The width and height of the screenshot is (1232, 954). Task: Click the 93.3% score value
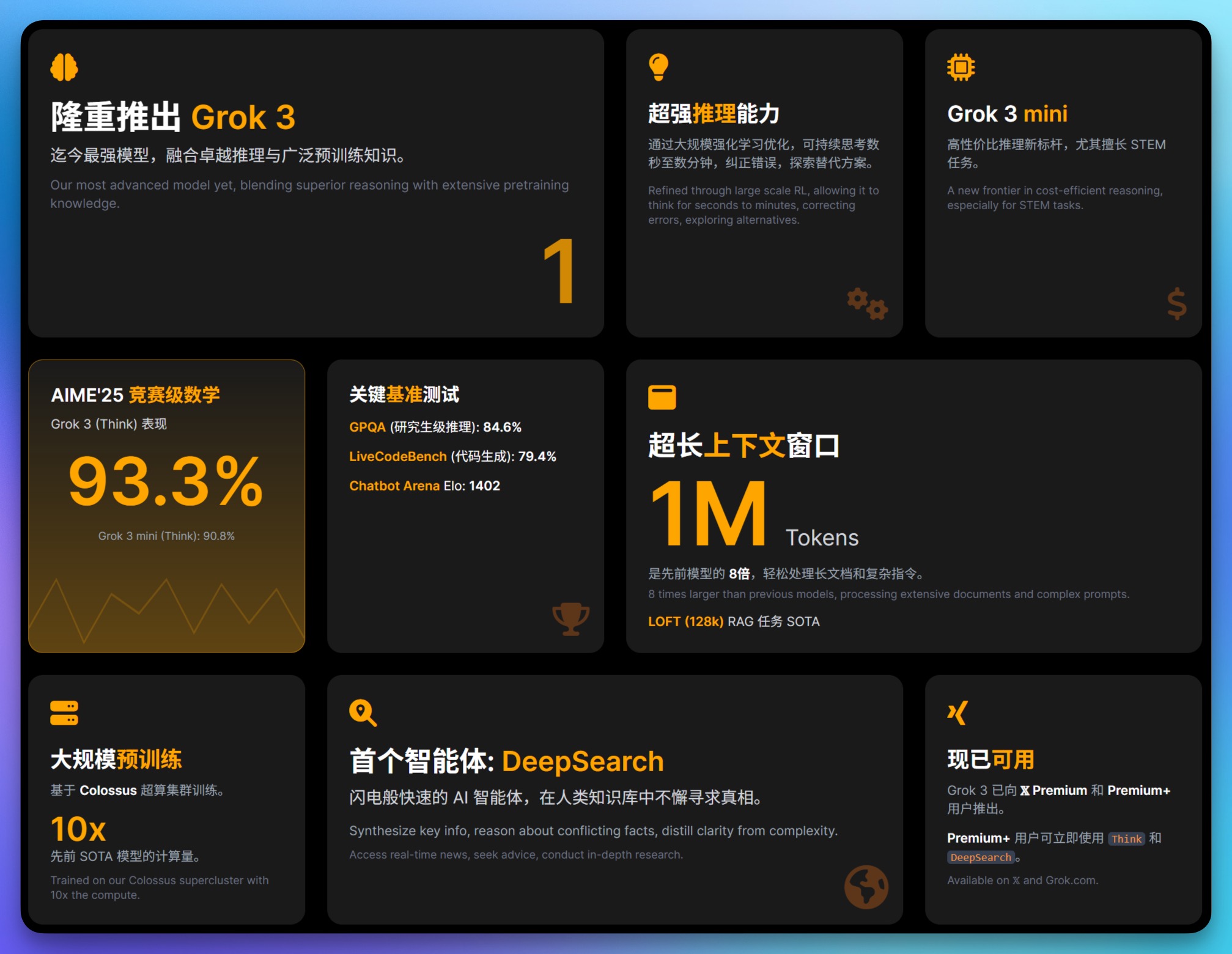(166, 481)
